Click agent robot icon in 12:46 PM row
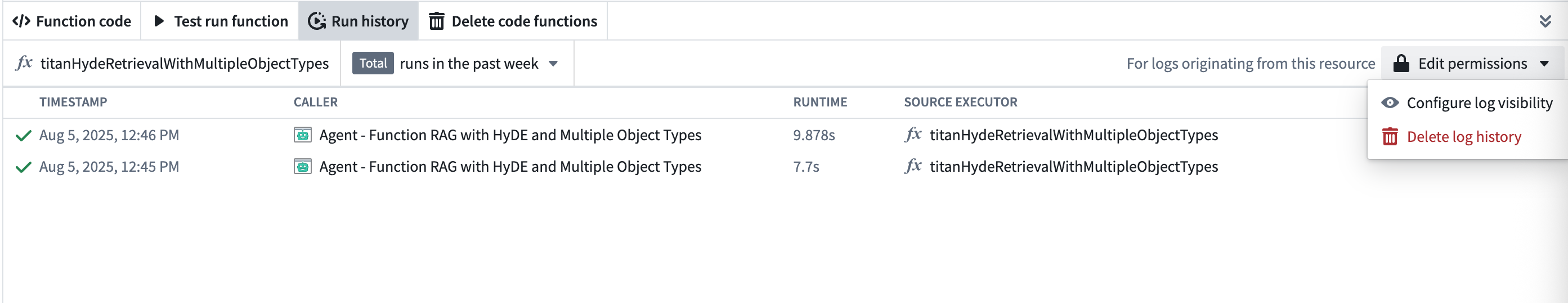The image size is (1568, 303). coord(303,135)
